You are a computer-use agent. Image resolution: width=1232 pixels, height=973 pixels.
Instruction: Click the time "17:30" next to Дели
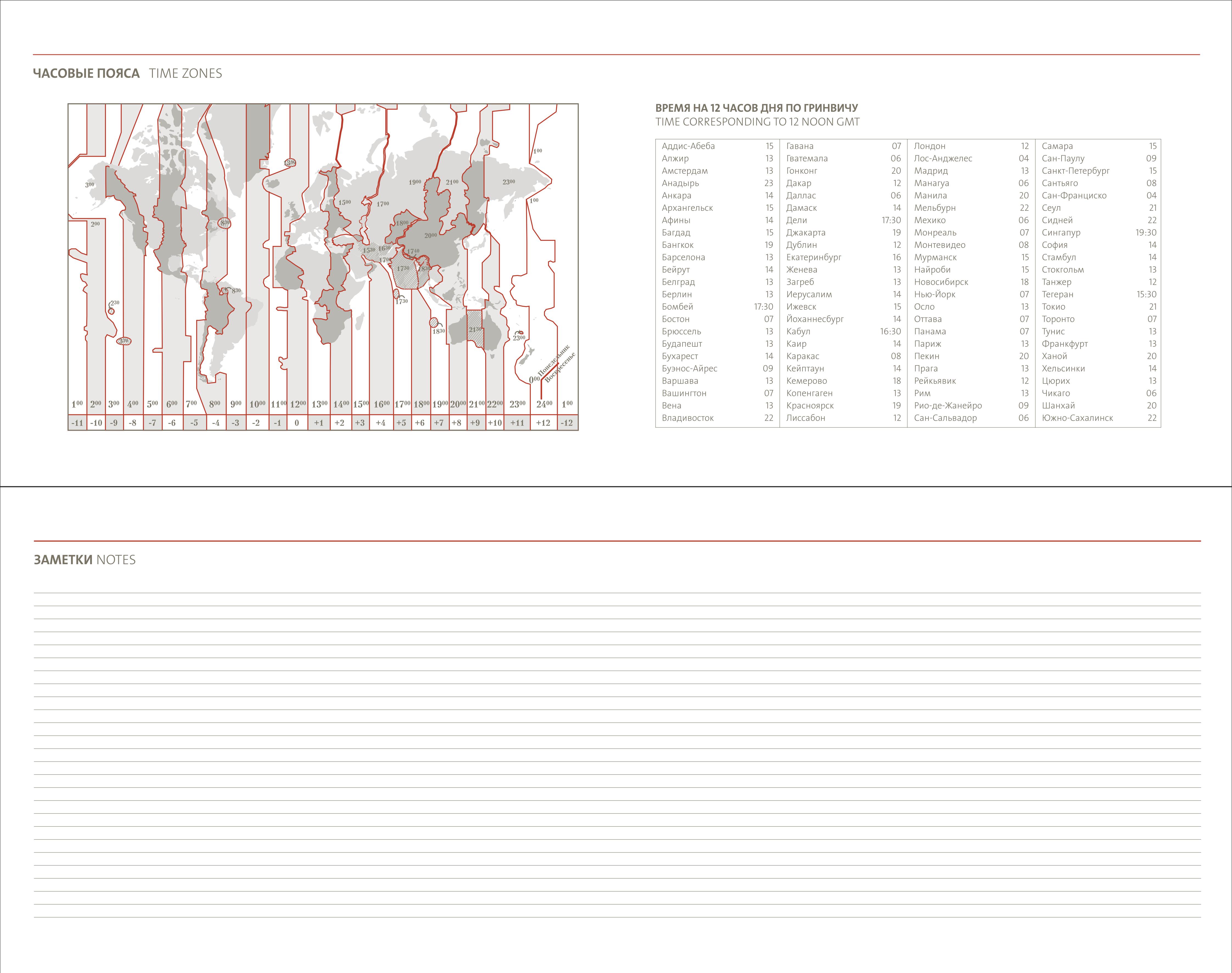892,220
